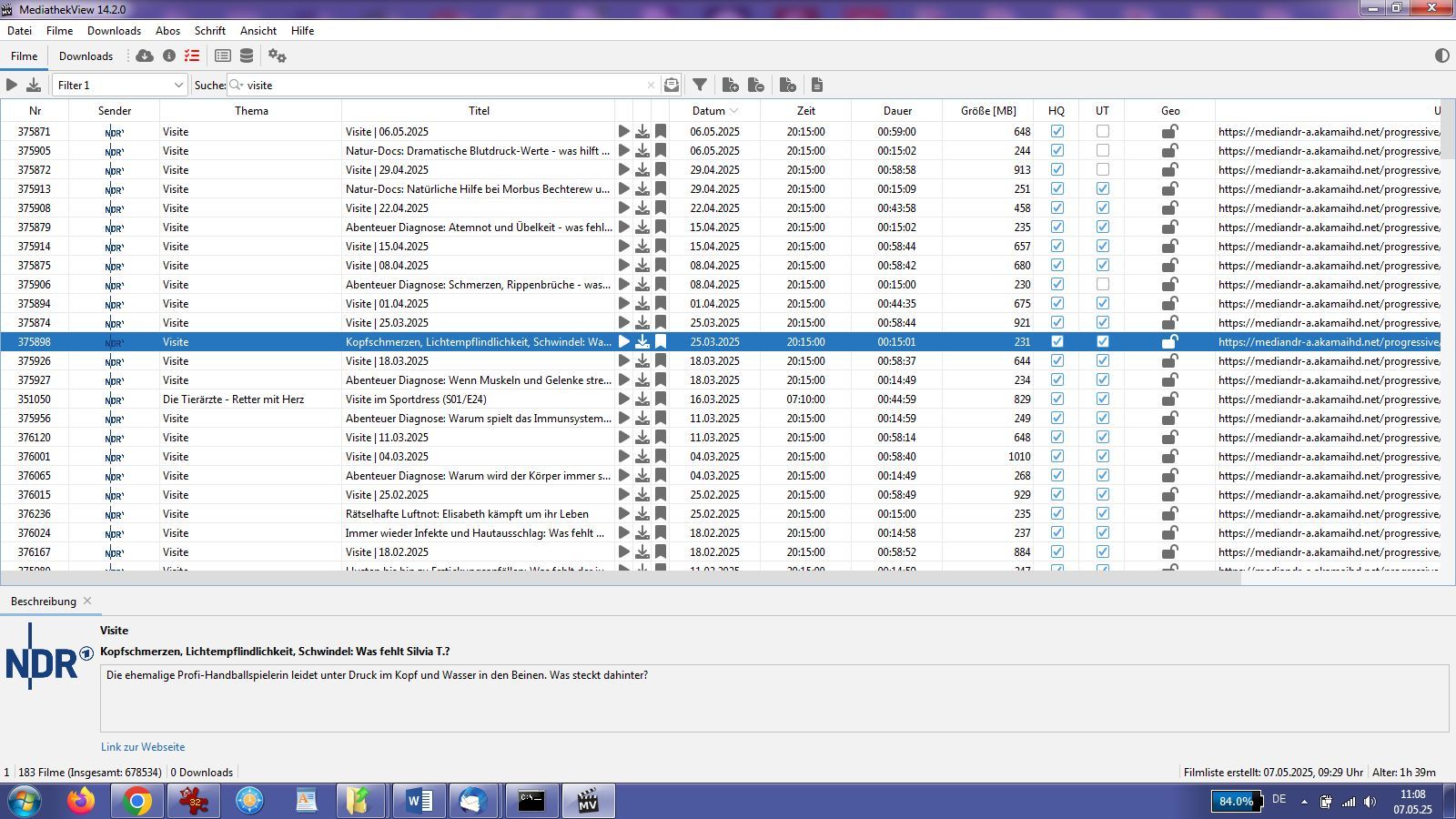The image size is (1456, 819).
Task: Toggle UT checkbox in the Rippenbrüche row
Action: point(1102,284)
